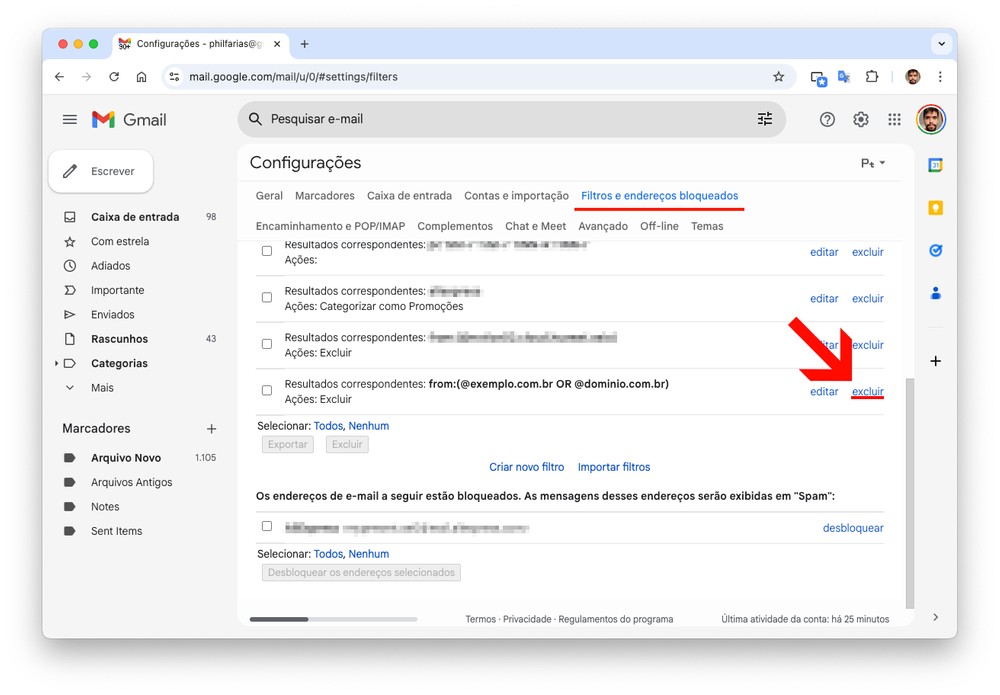Expand the Categorias section in sidebar
This screenshot has width=1000, height=695.
[56, 364]
